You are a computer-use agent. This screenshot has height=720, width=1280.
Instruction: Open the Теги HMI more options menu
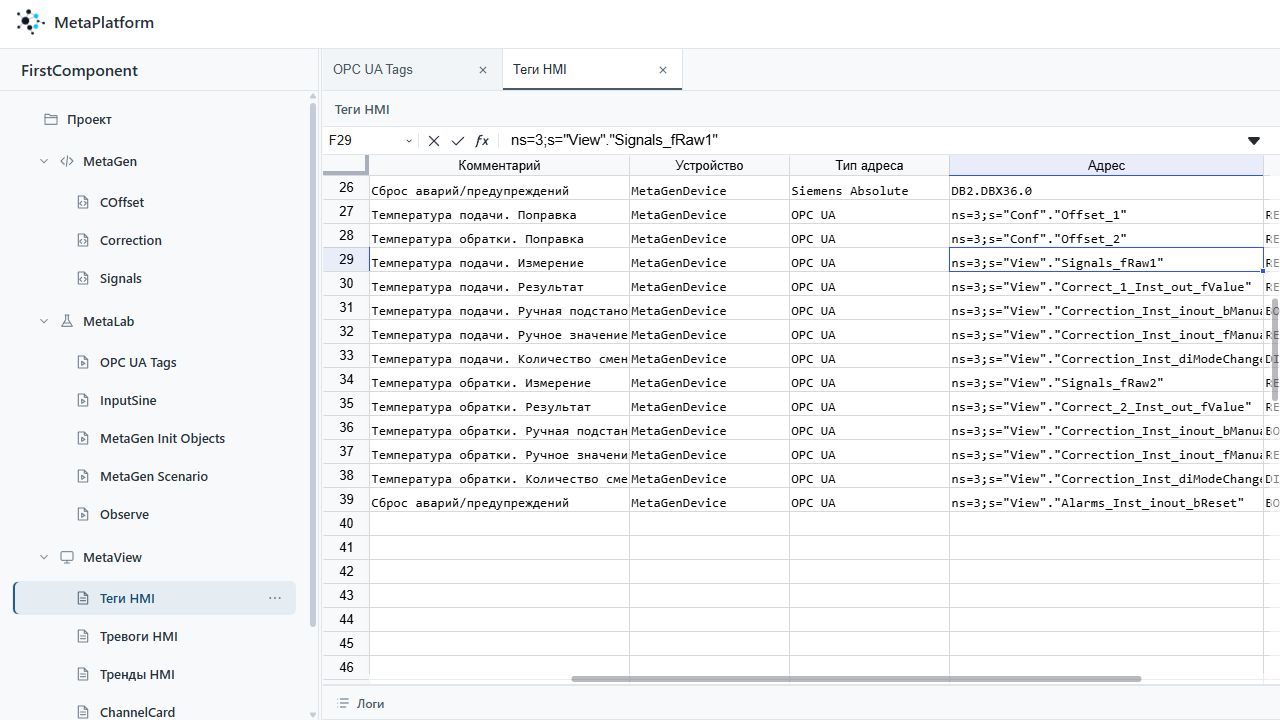(275, 598)
